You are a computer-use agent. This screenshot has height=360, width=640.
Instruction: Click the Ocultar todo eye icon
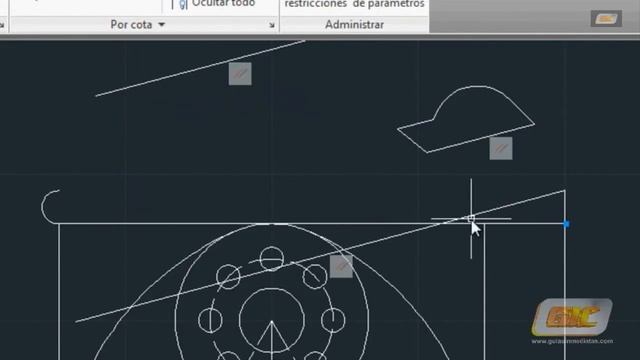[x=183, y=4]
